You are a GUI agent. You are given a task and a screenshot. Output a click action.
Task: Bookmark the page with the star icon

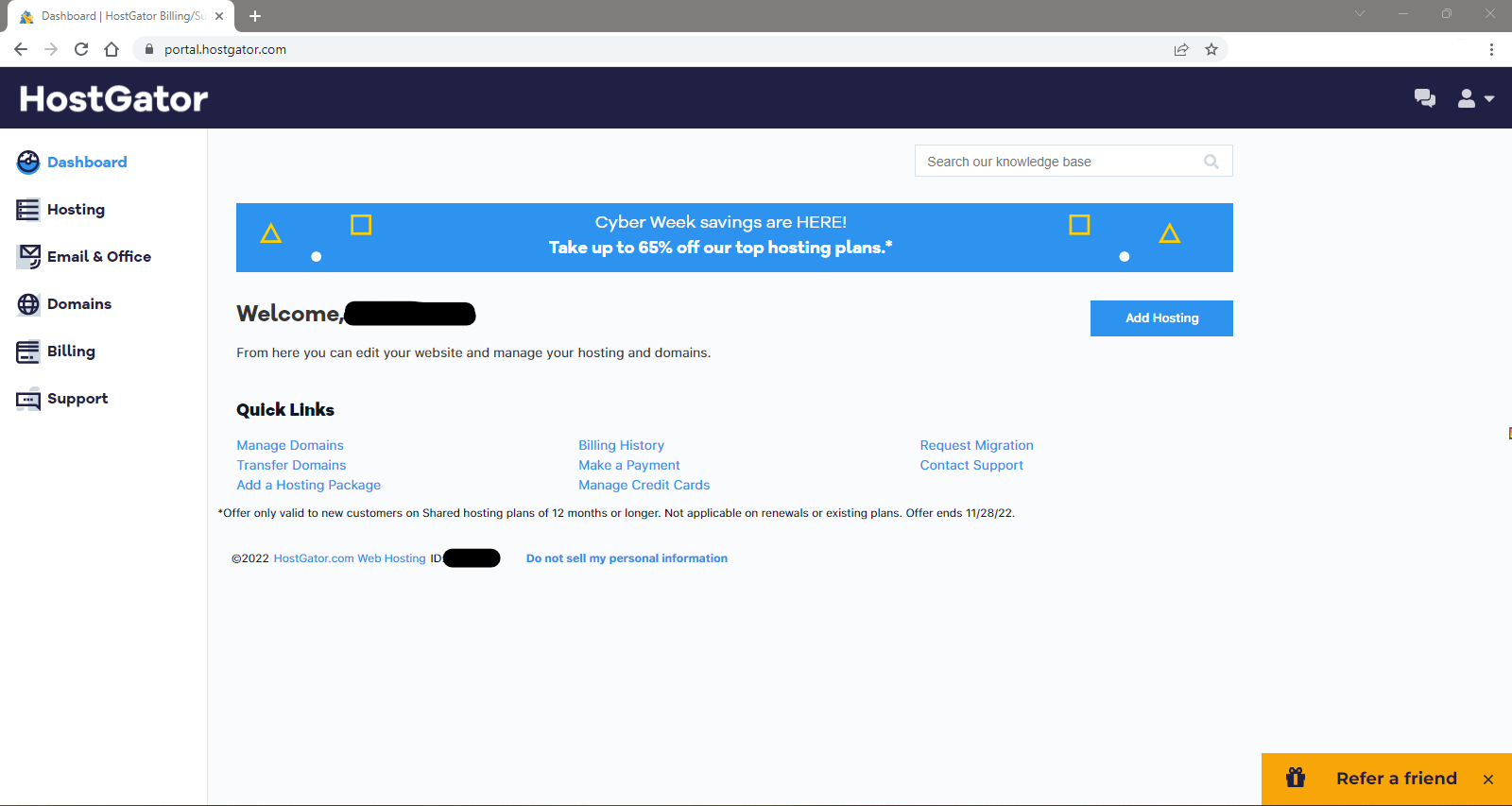click(1211, 49)
